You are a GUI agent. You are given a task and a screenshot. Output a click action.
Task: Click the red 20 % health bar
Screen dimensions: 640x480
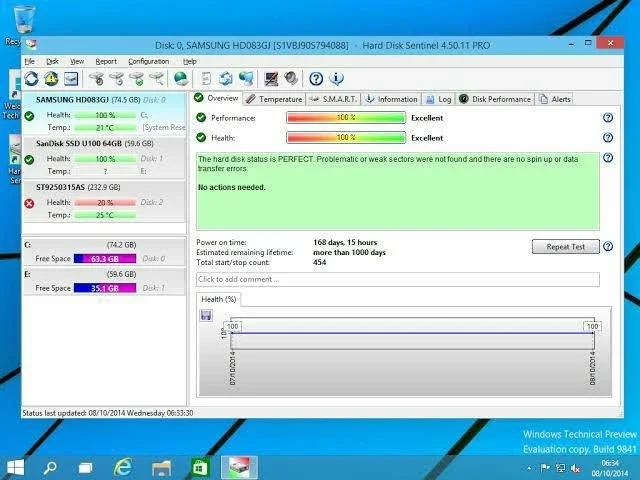pos(105,202)
